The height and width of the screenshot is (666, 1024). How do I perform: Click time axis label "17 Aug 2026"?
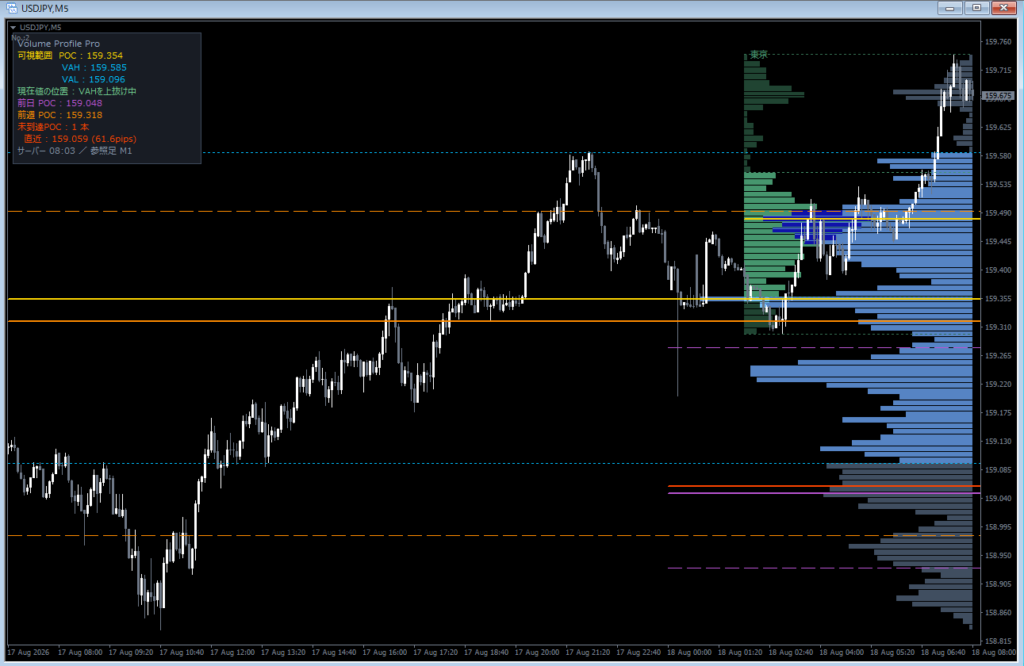tap(28, 652)
